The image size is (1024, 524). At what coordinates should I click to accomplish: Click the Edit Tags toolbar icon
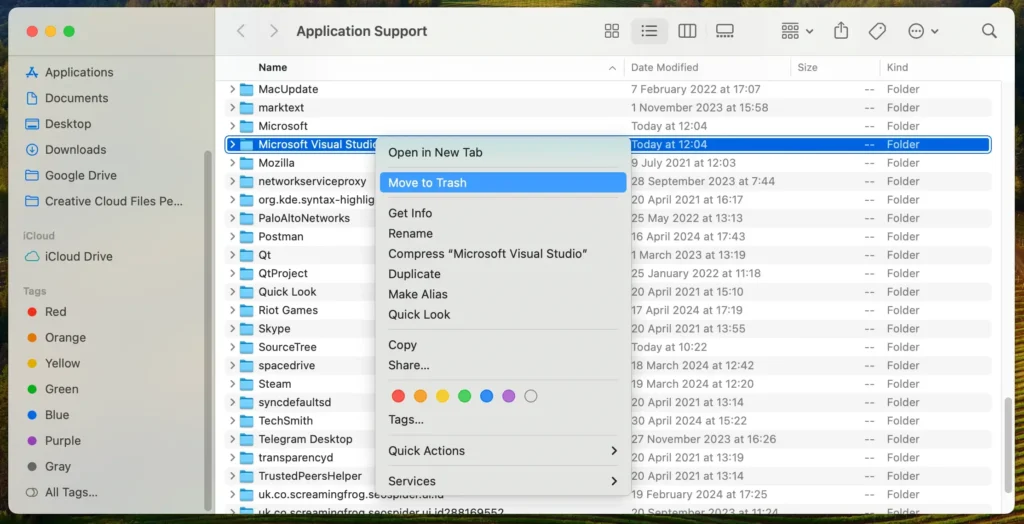point(877,31)
